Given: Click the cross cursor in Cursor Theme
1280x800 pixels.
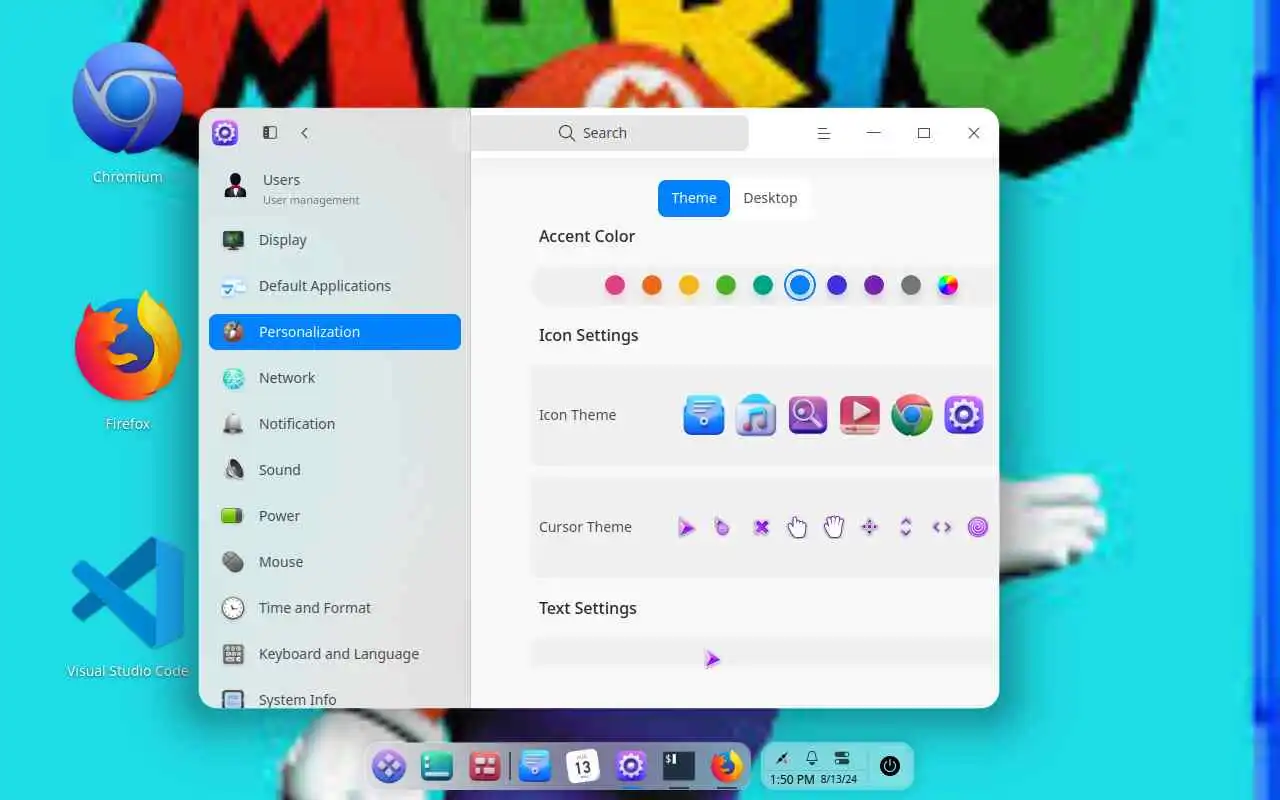Looking at the screenshot, I should (x=761, y=527).
